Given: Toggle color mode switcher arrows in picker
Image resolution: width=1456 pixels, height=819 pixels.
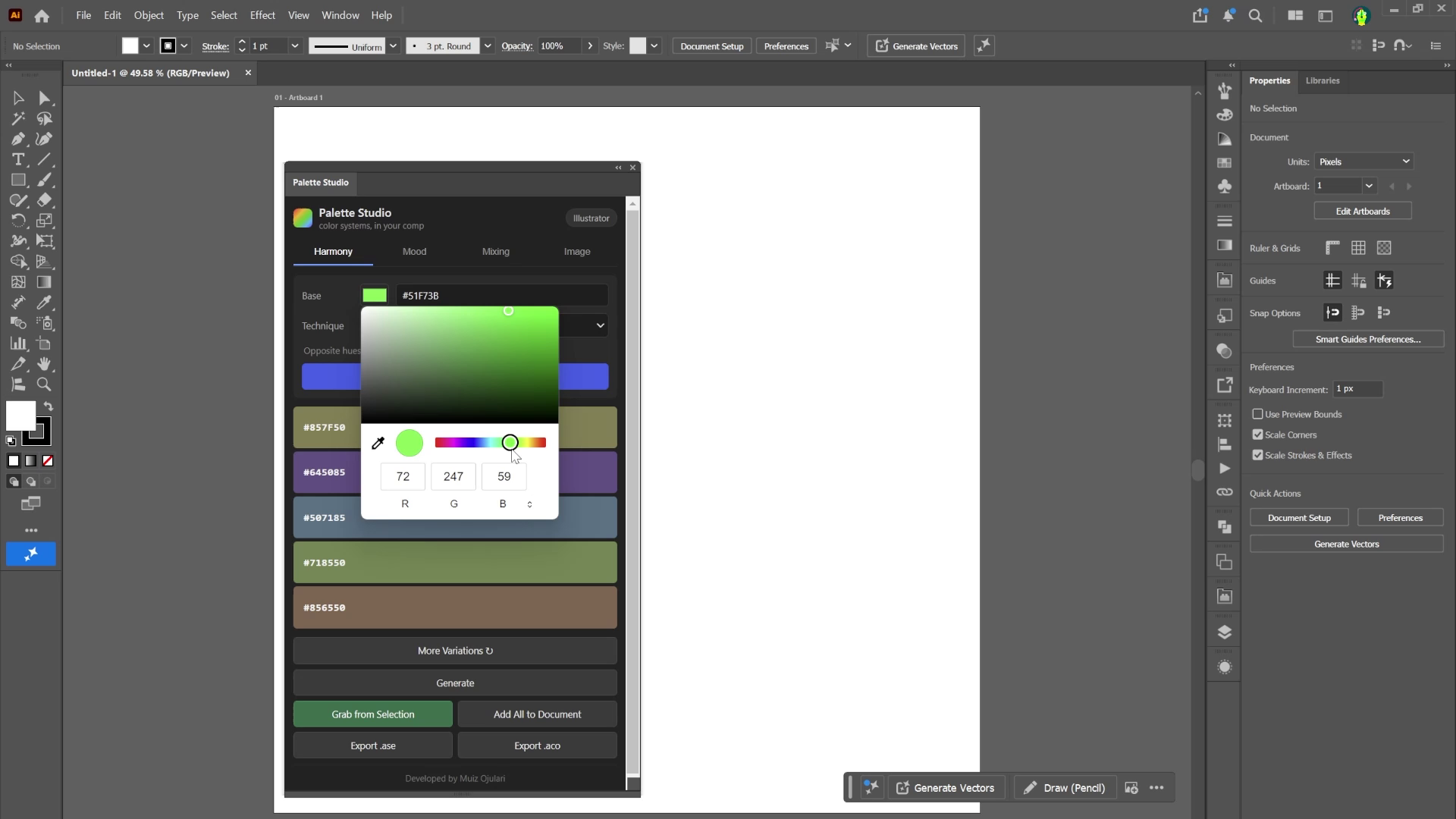Looking at the screenshot, I should (x=529, y=504).
